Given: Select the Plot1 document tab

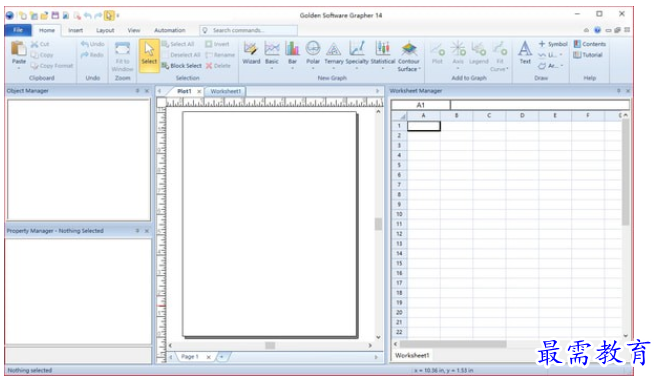Looking at the screenshot, I should pos(184,91).
